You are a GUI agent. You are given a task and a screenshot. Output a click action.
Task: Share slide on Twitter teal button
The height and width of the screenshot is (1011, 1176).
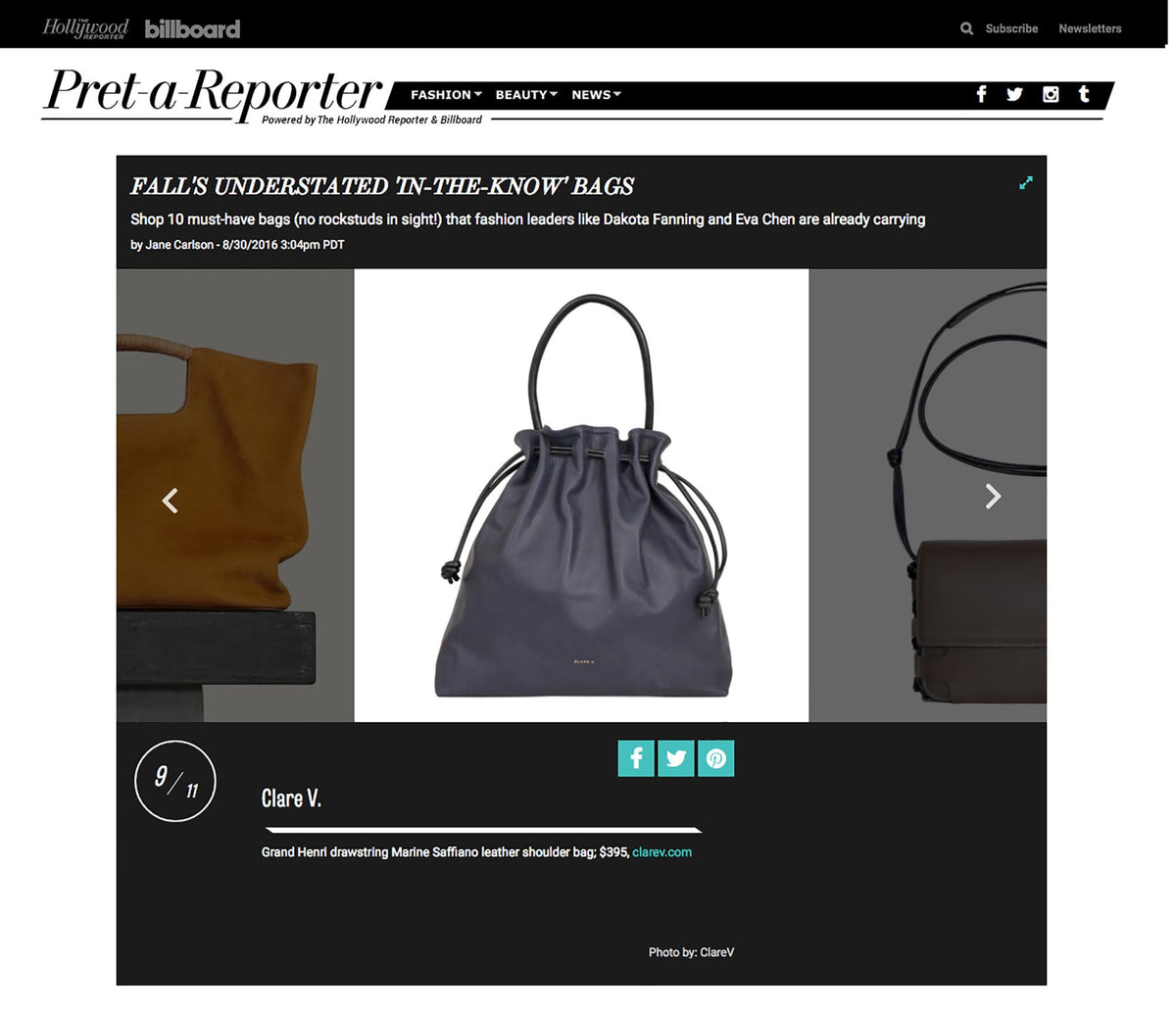pos(676,758)
